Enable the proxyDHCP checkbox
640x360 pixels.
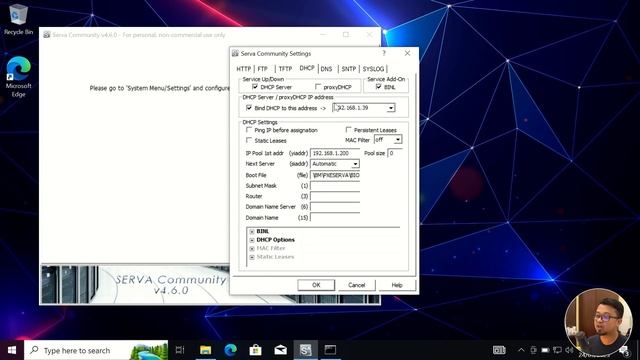tap(318, 87)
